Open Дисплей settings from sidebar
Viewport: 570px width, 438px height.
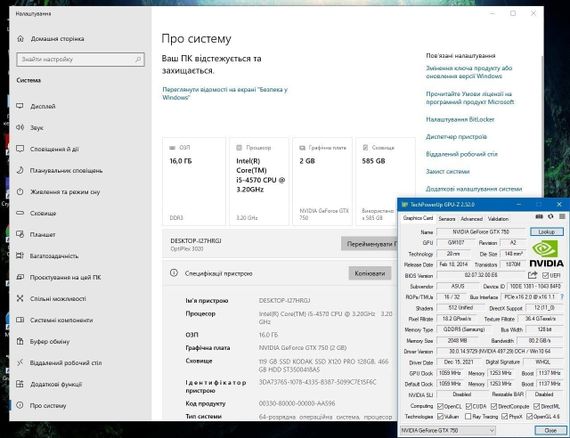point(36,106)
